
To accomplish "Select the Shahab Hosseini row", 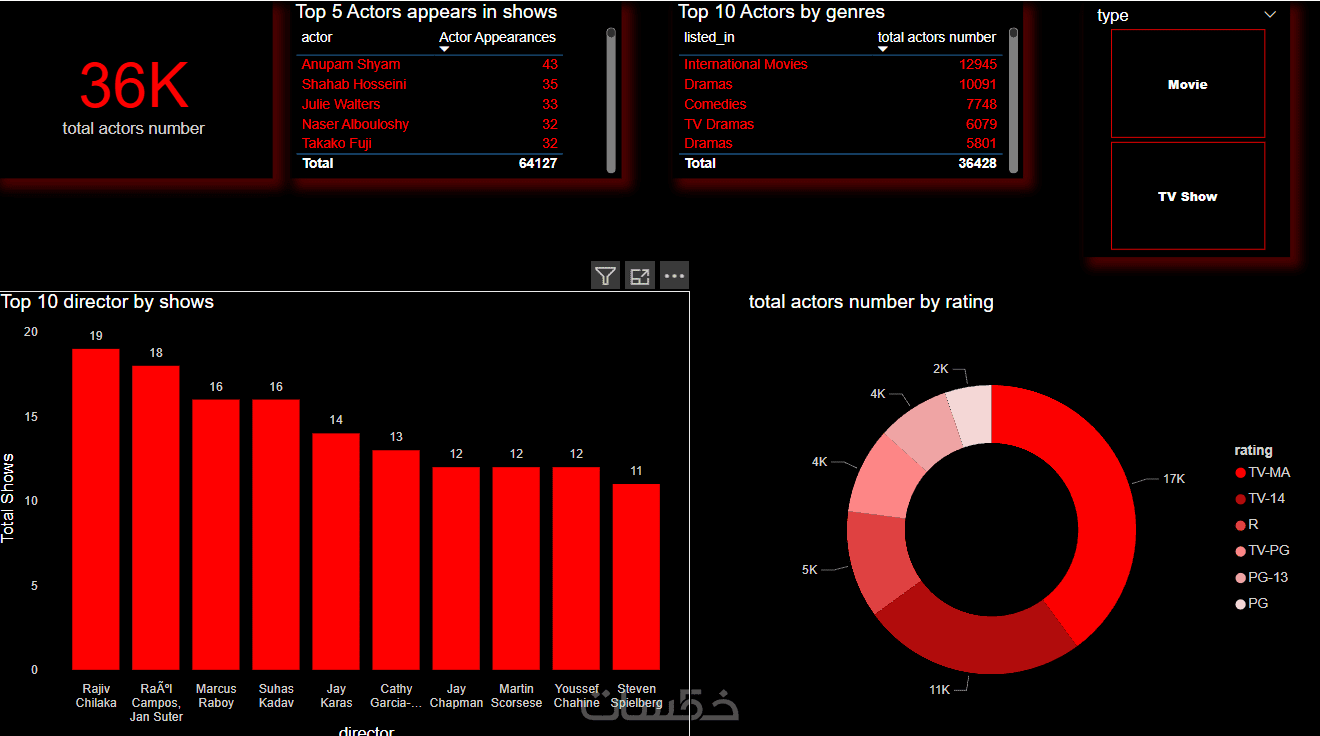I will pyautogui.click(x=430, y=84).
